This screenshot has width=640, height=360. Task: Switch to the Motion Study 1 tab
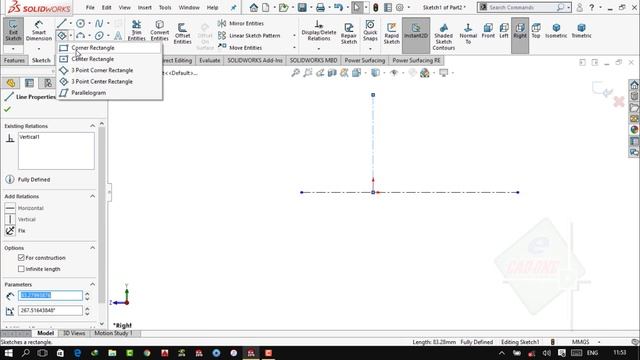click(113, 333)
